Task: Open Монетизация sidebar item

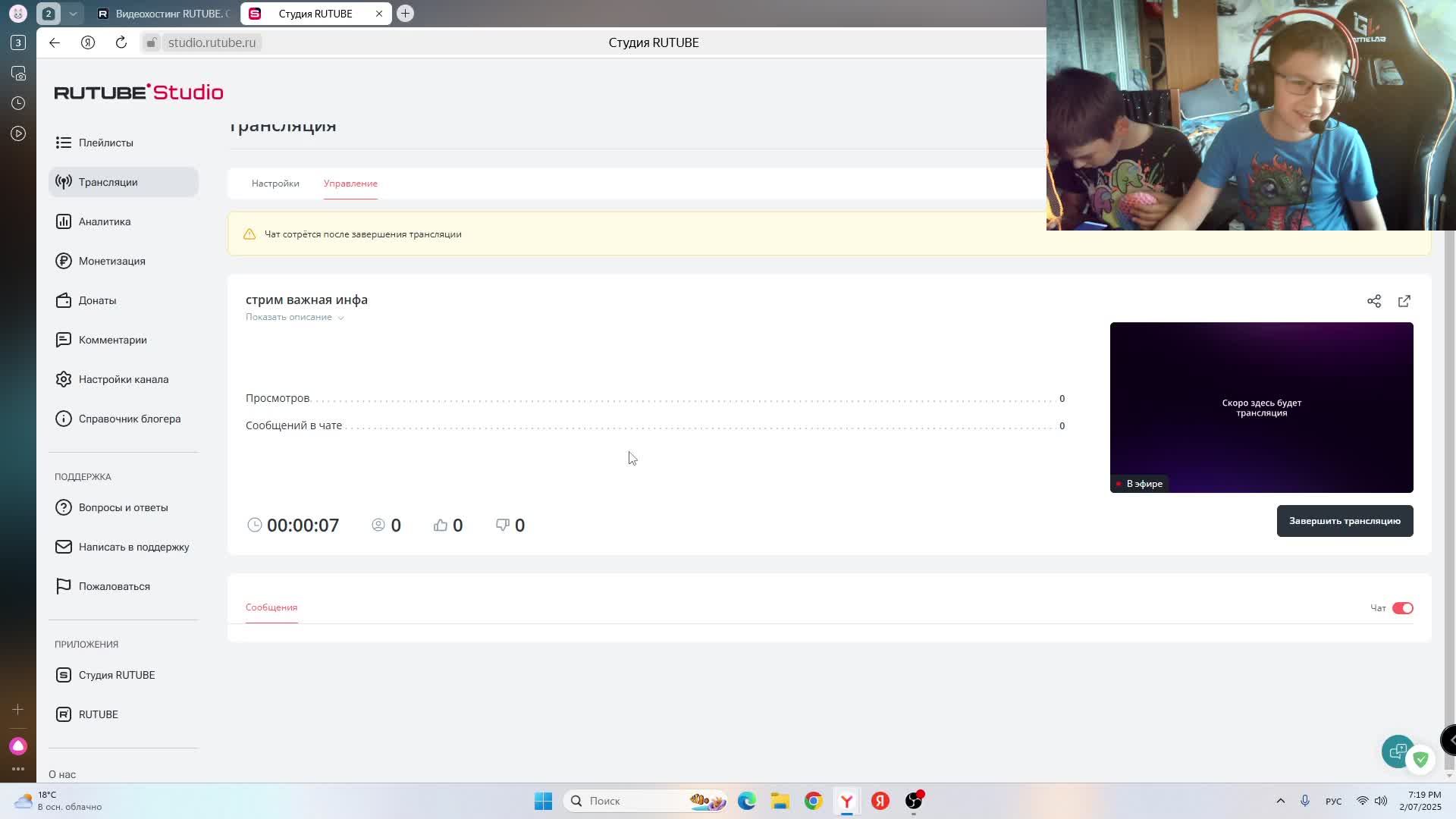Action: coord(111,261)
